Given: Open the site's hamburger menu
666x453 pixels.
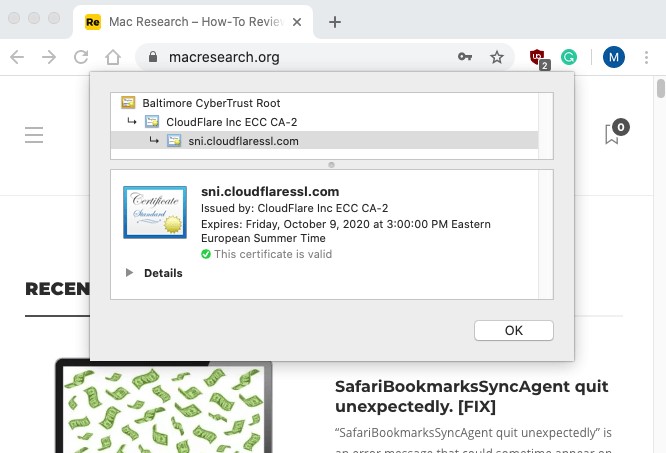Looking at the screenshot, I should coord(34,135).
